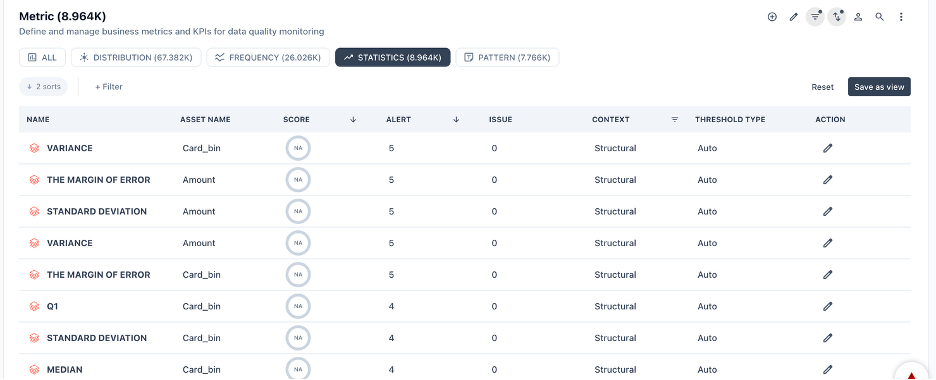Click the ASSET NAME column header
This screenshot has height=380, width=936.
click(x=205, y=119)
